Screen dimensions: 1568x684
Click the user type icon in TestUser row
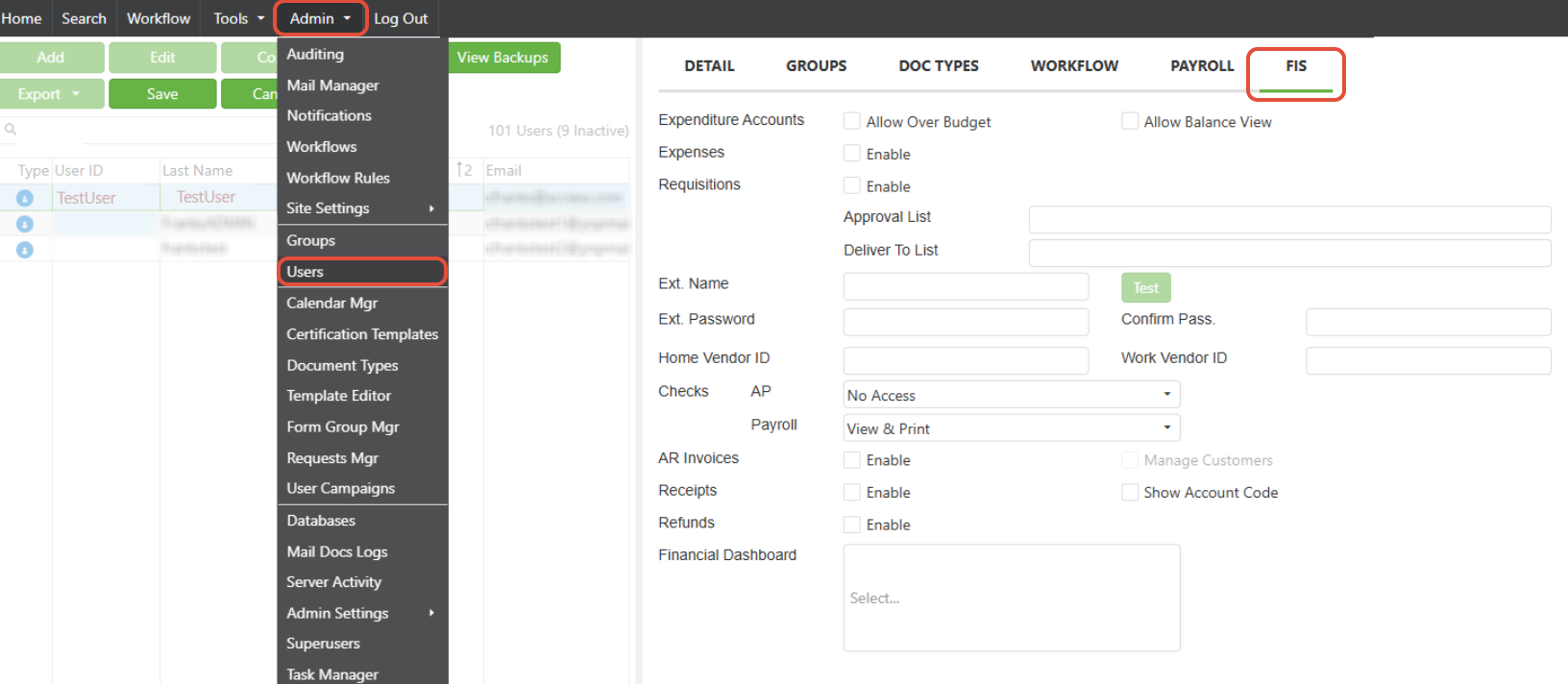(x=25, y=198)
